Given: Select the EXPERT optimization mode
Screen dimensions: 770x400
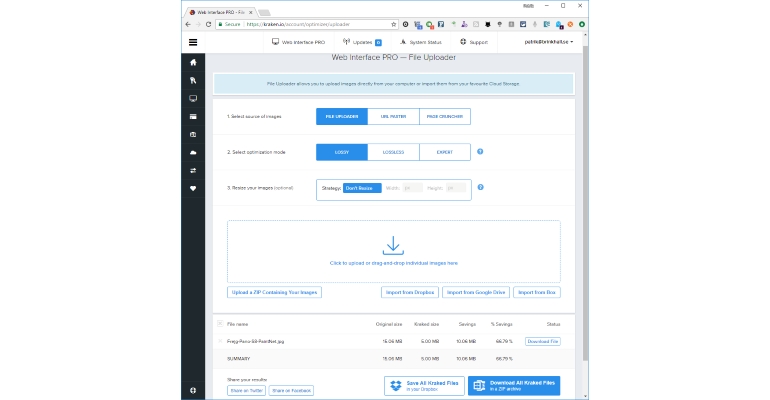Looking at the screenshot, I should pyautogui.click(x=445, y=152).
